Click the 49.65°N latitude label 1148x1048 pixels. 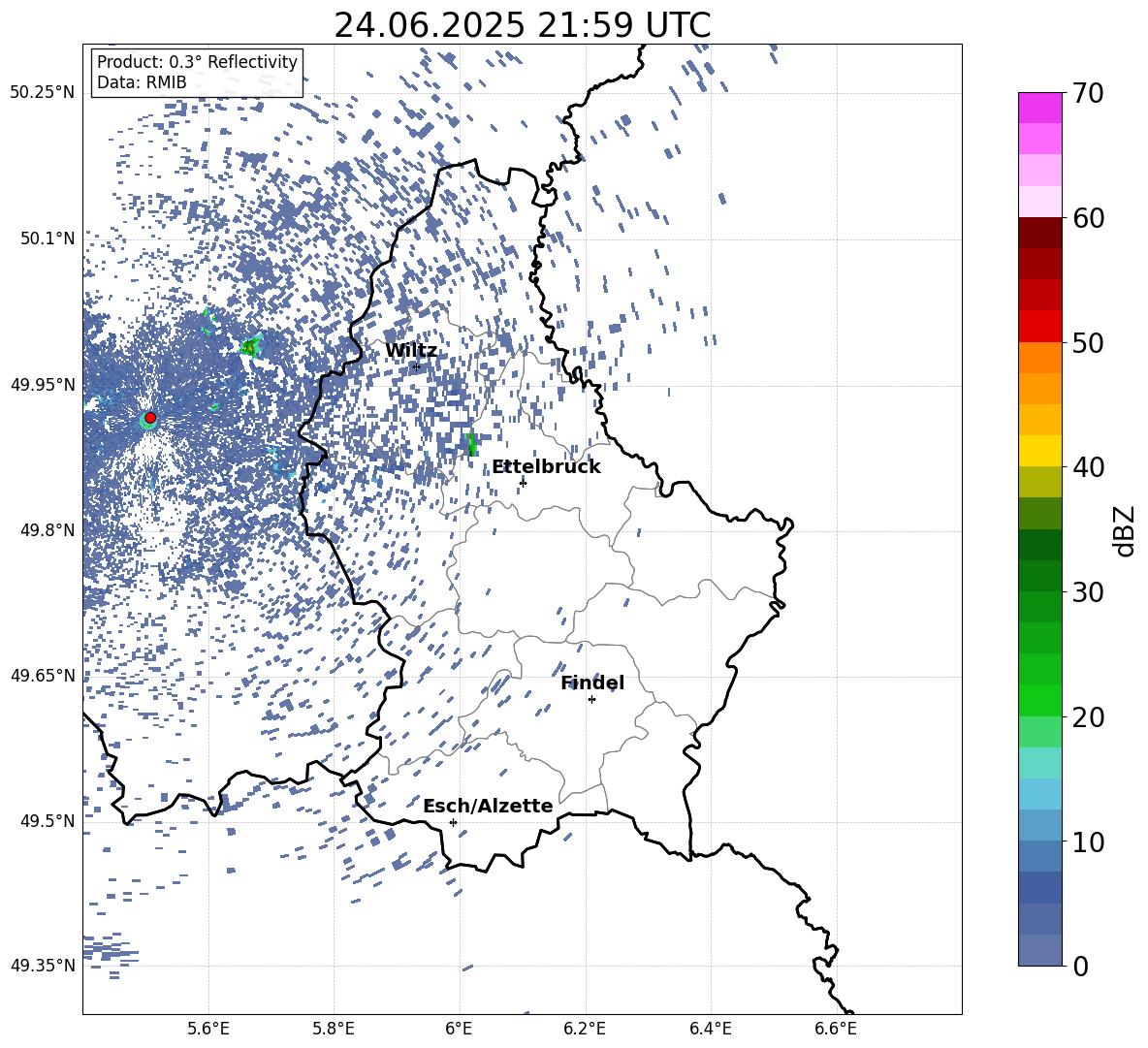point(43,676)
